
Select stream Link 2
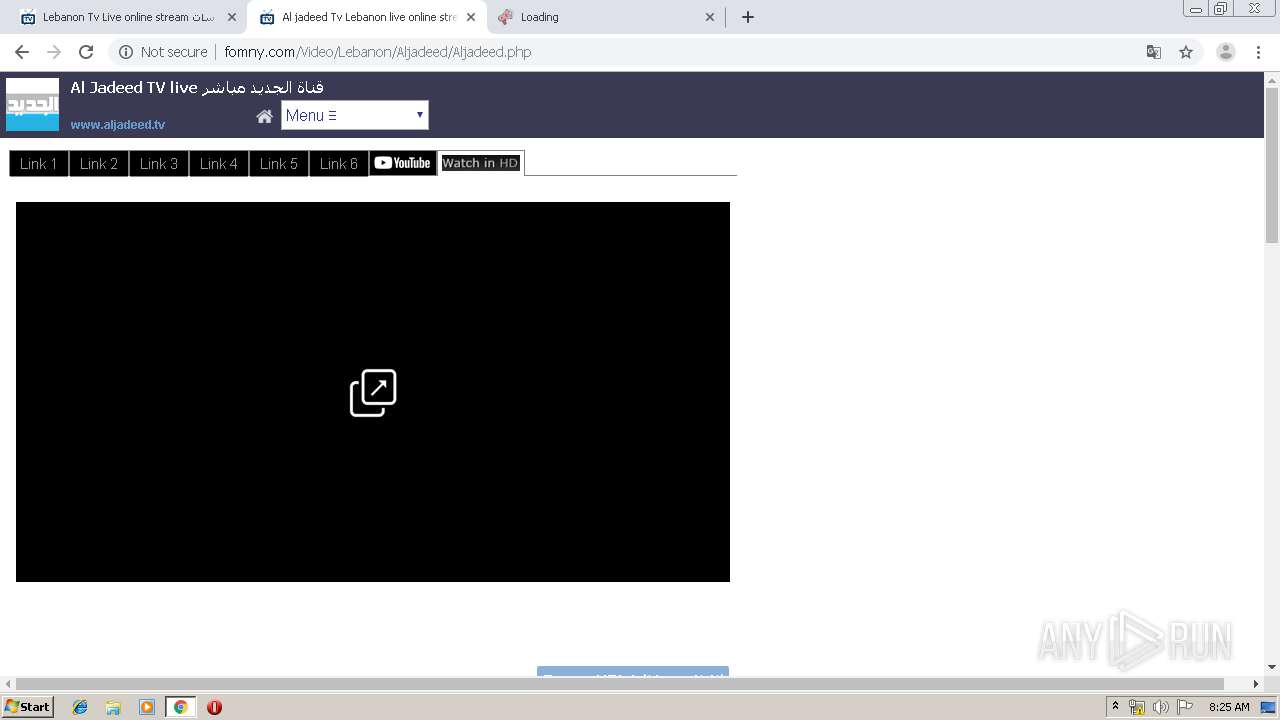[99, 164]
